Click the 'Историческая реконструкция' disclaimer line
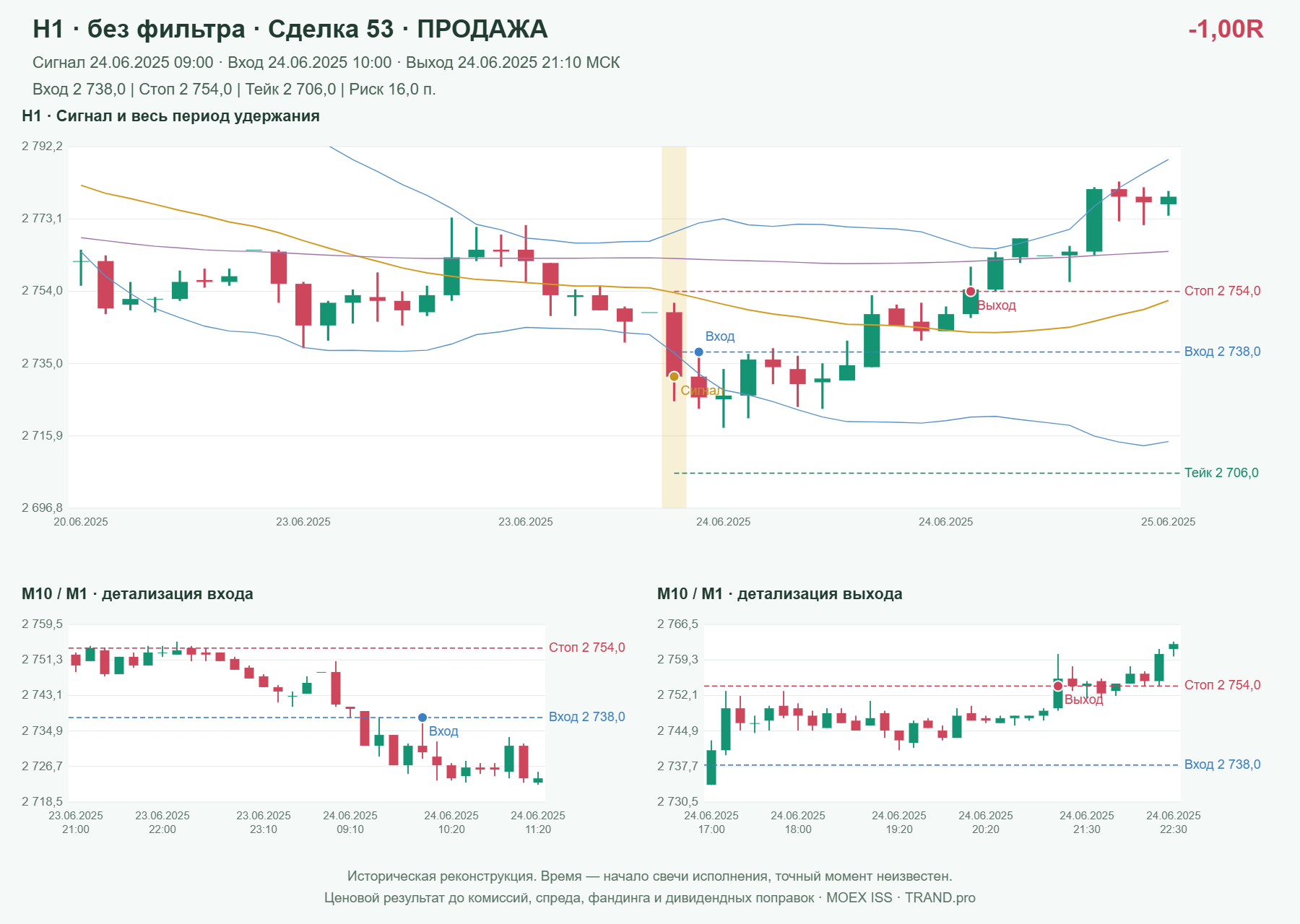 point(650,876)
